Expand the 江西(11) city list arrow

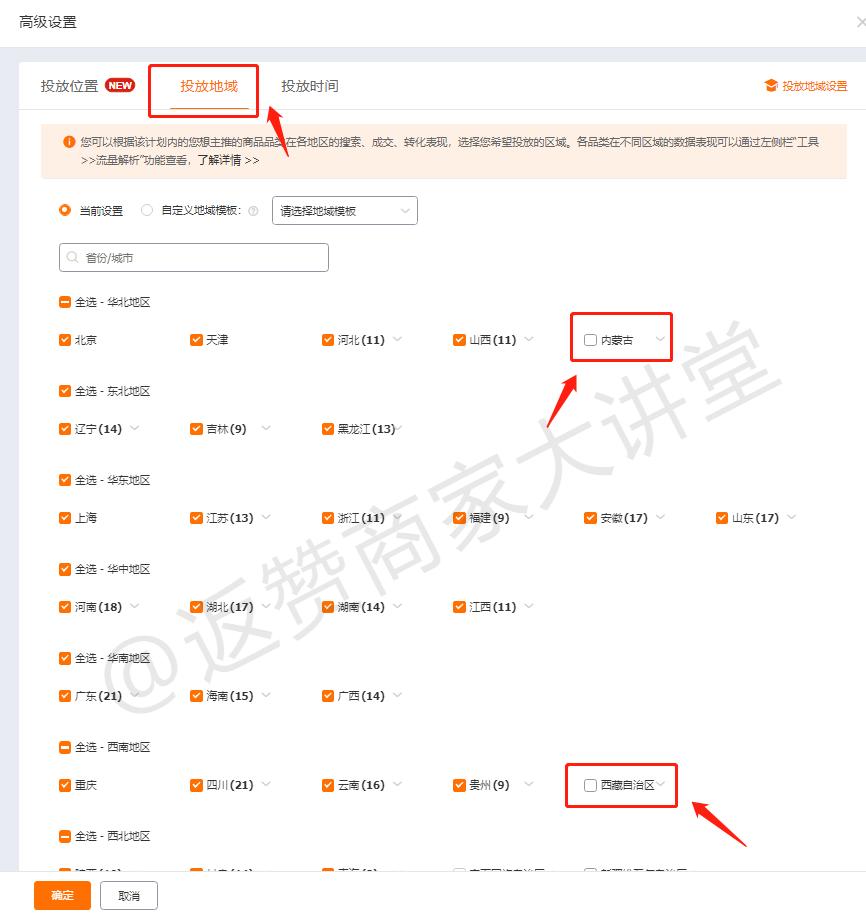coord(529,607)
